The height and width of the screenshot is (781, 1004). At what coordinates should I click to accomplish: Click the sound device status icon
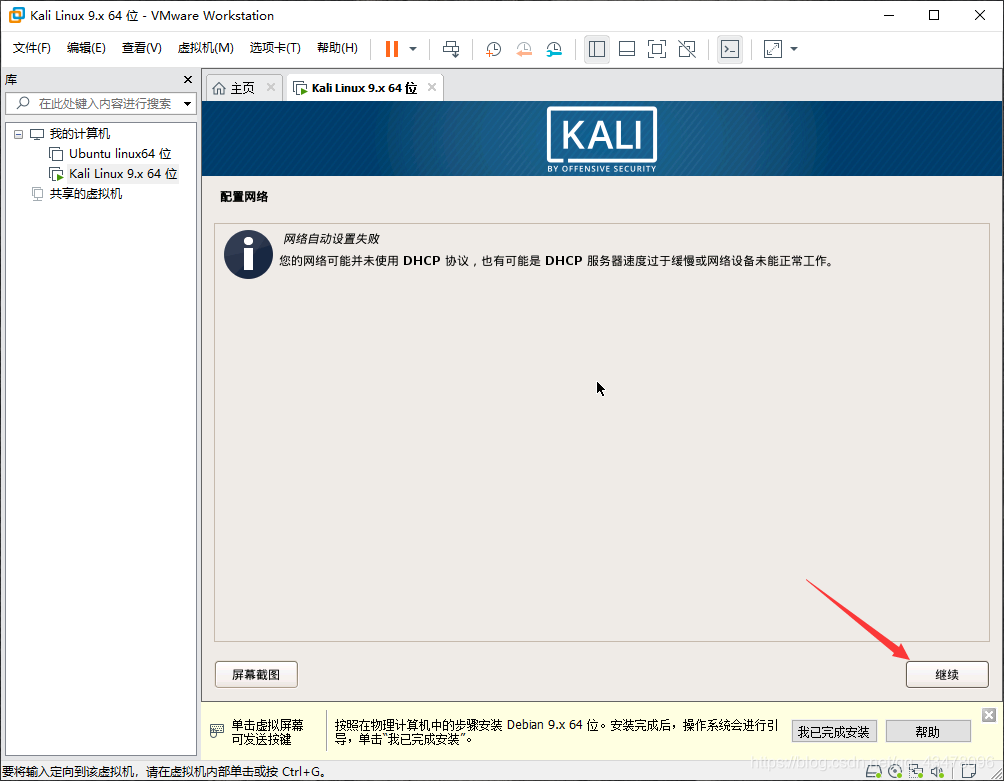coord(937,771)
